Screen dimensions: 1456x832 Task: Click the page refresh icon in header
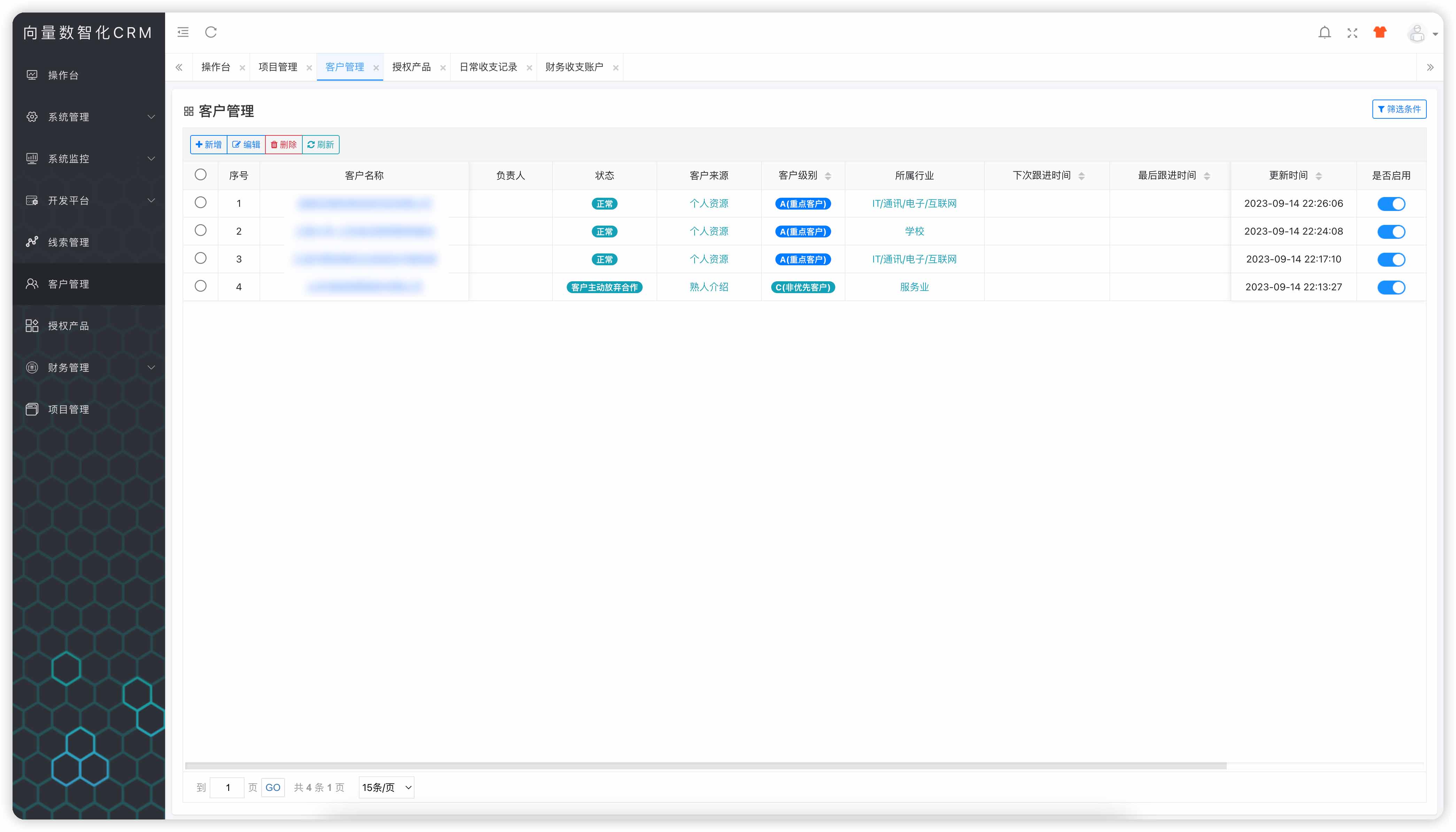click(211, 32)
